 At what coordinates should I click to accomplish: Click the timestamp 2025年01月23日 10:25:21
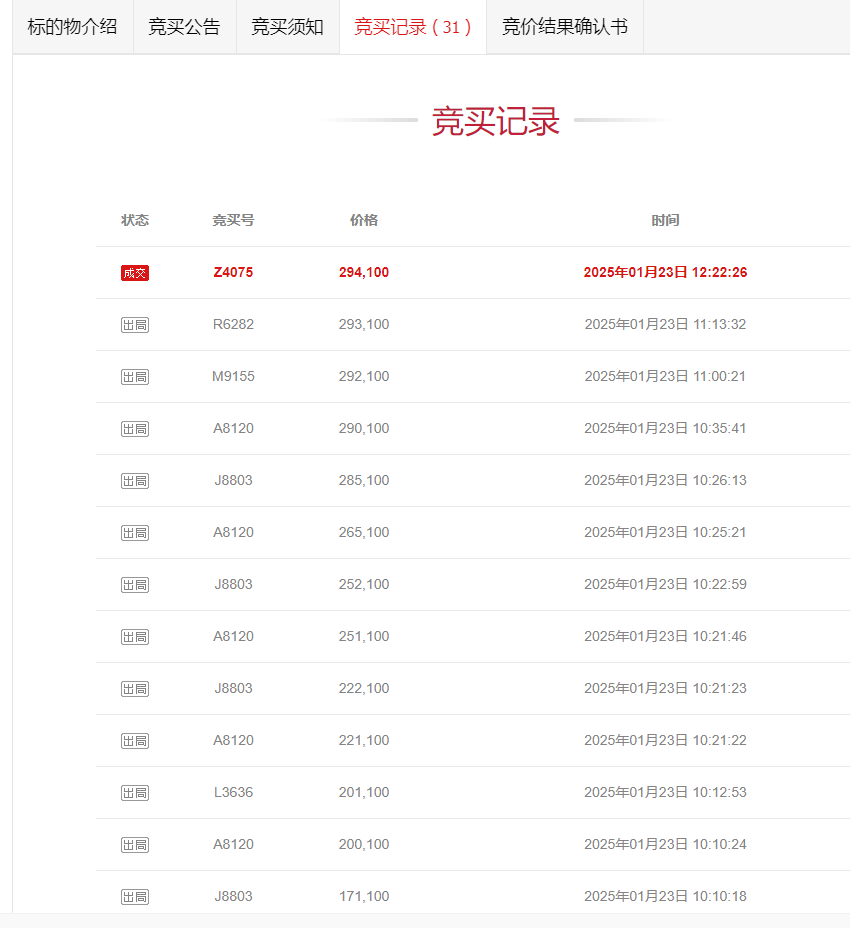[x=665, y=533]
